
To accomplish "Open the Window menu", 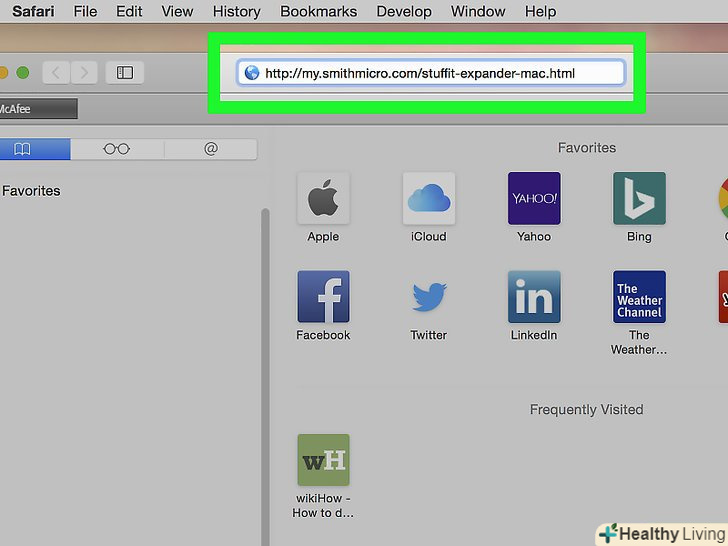I will tap(478, 11).
